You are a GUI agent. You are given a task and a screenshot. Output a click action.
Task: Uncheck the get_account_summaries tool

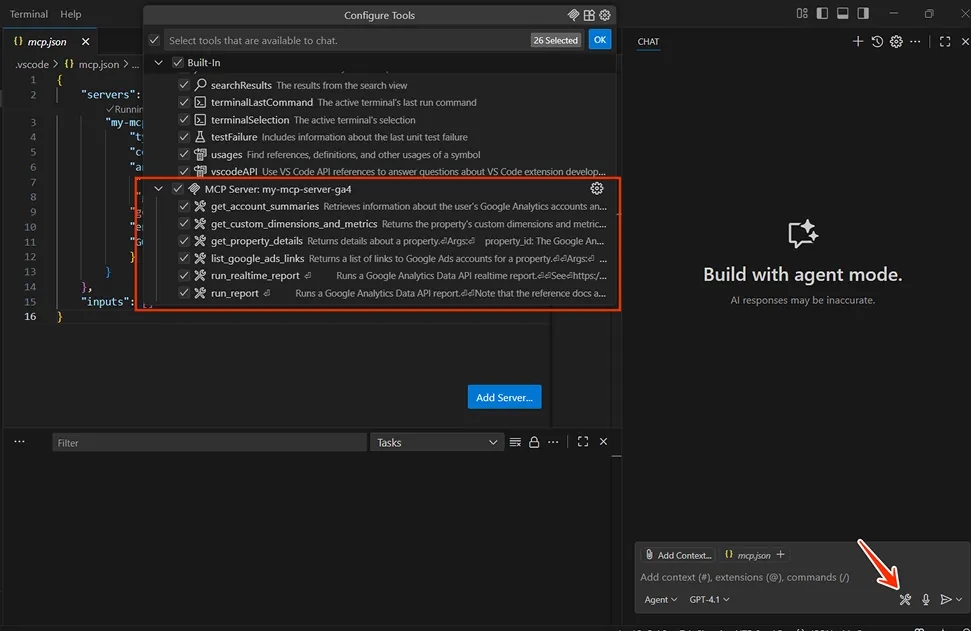[184, 206]
